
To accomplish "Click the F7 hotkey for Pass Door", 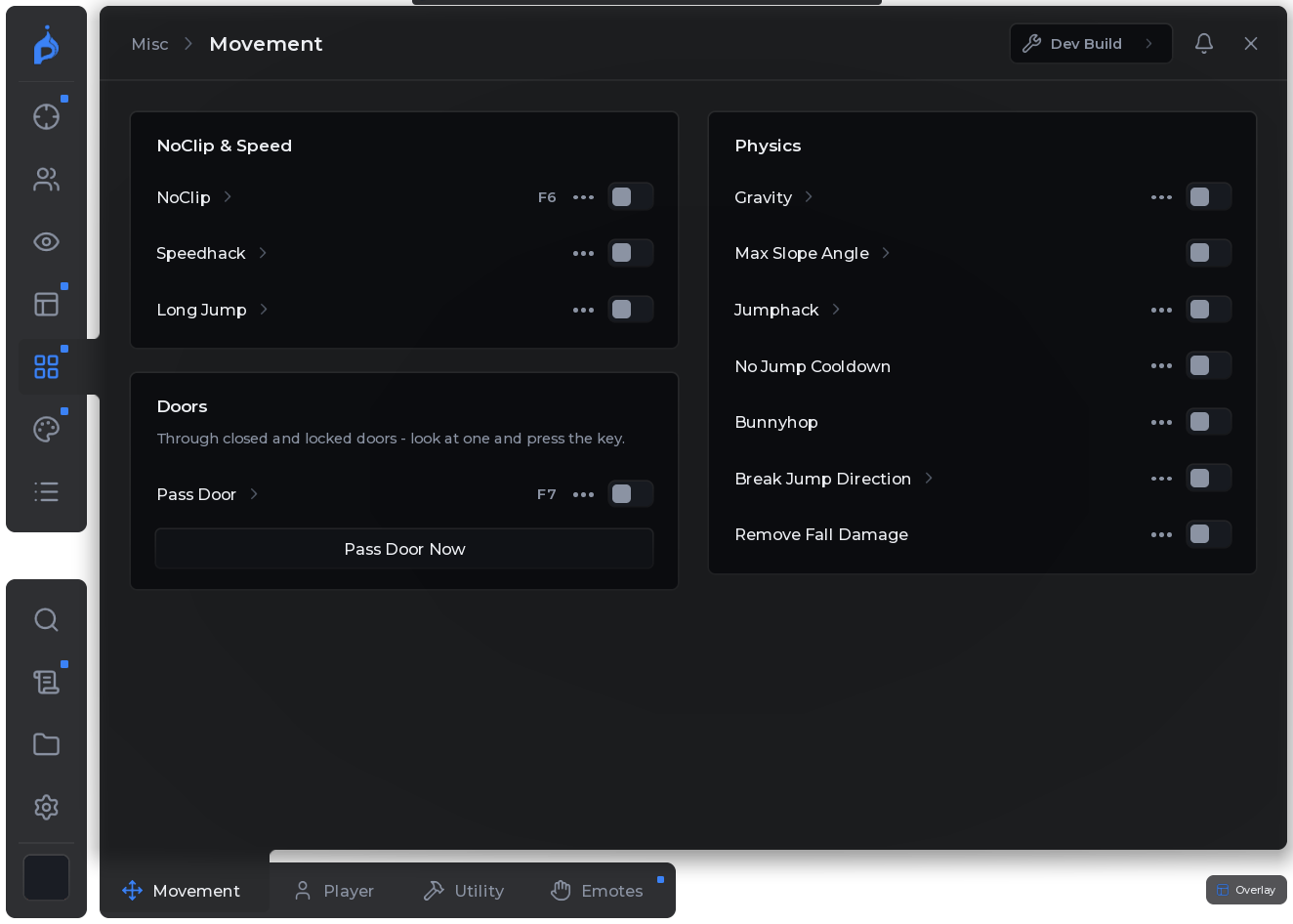I will [x=547, y=494].
